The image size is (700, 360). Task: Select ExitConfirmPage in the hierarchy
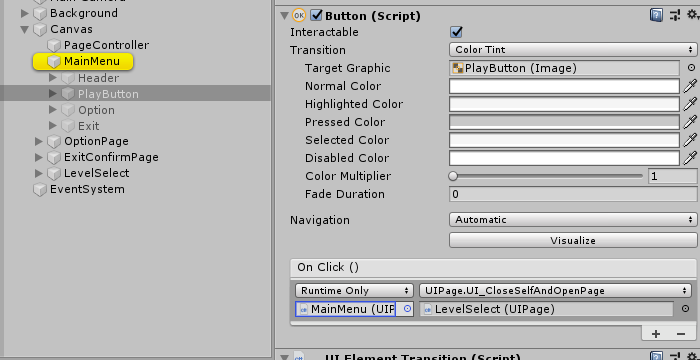pyautogui.click(x=111, y=157)
